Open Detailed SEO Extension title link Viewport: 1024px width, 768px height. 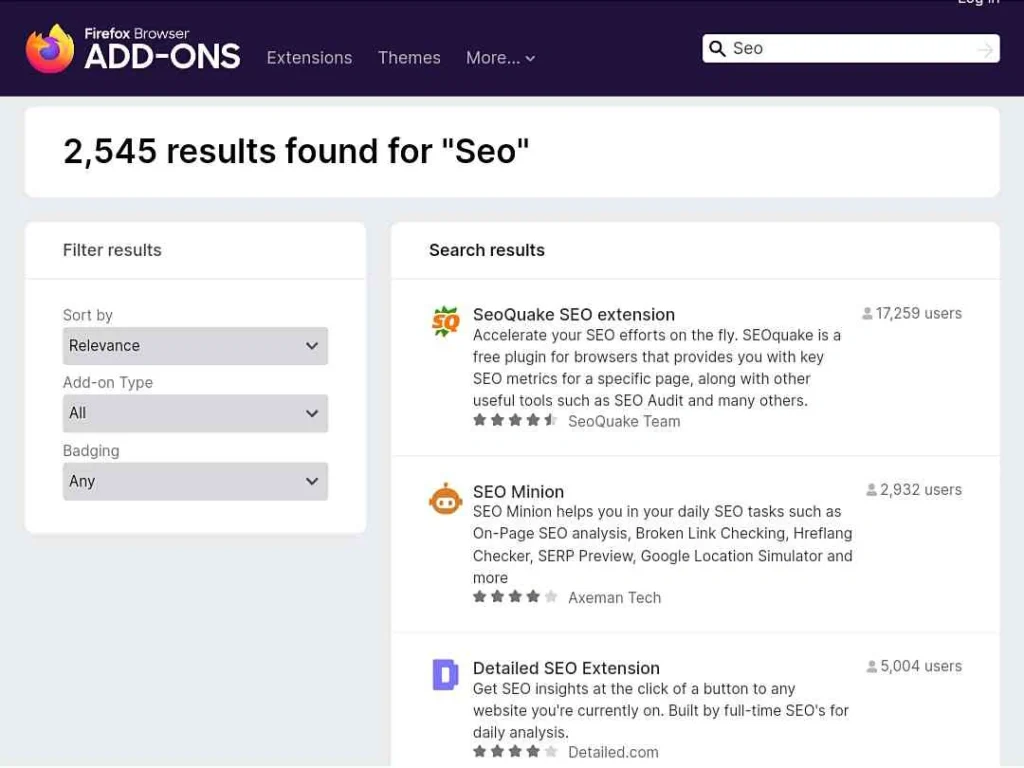[566, 669]
